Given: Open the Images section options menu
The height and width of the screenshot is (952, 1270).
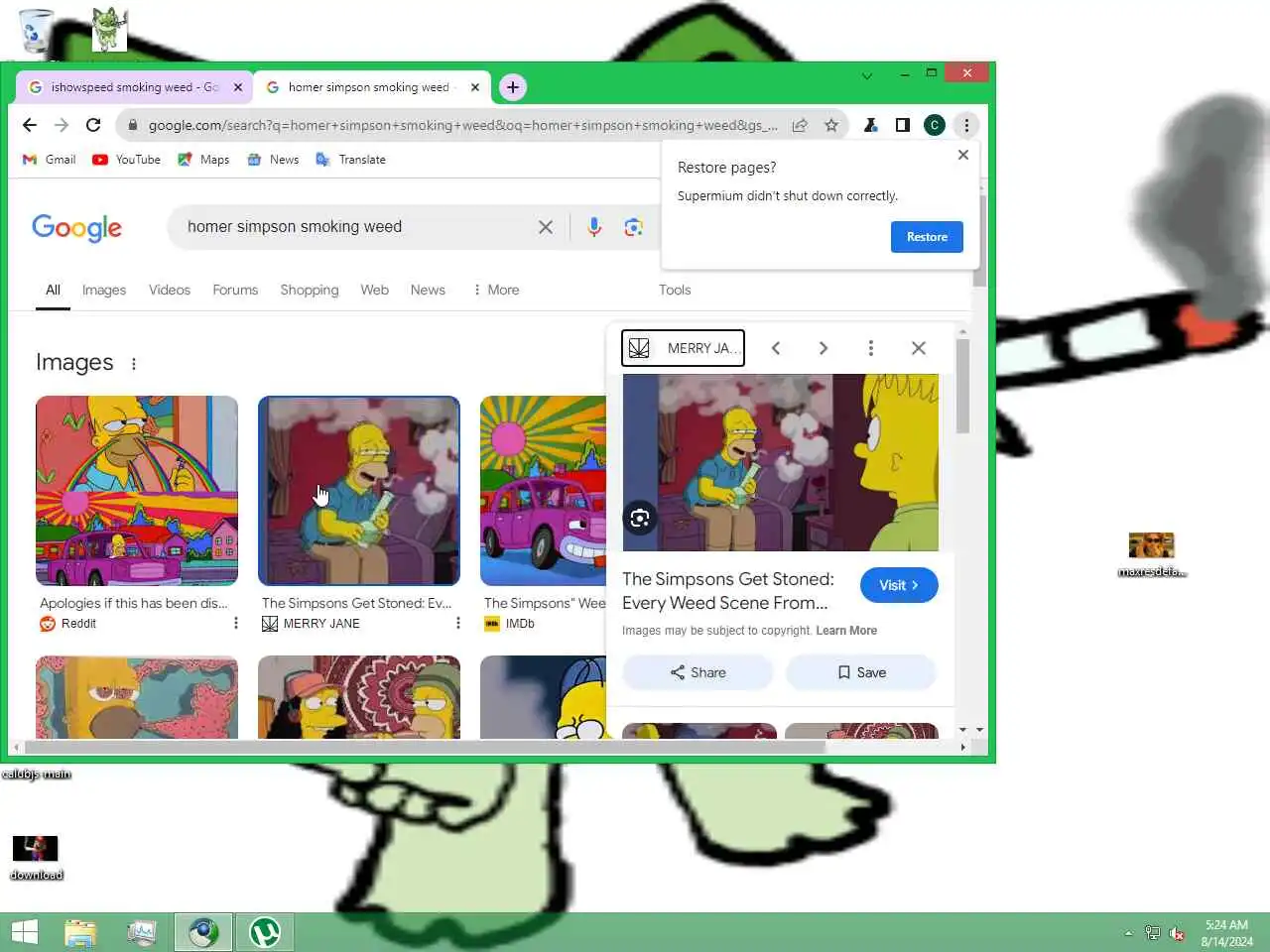Looking at the screenshot, I should 134,364.
